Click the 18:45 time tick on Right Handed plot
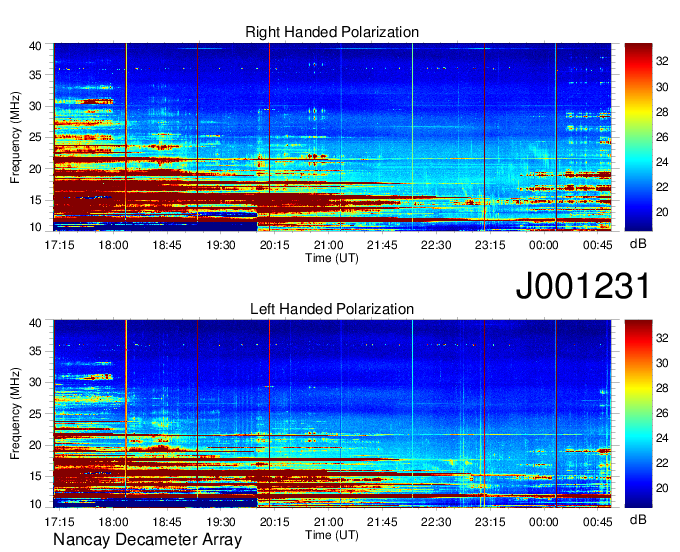 coord(167,245)
